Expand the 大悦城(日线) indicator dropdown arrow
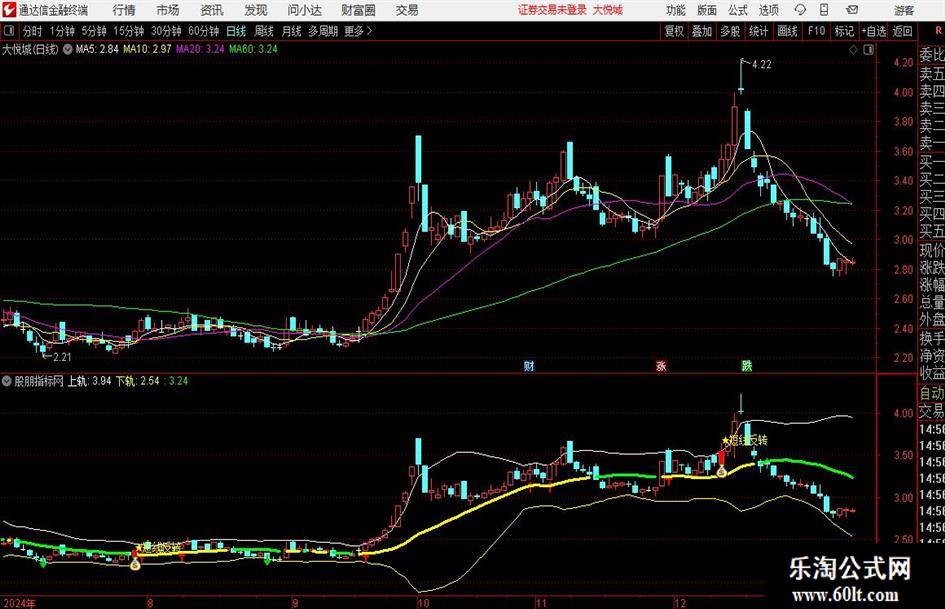Viewport: 945px width, 609px height. (x=68, y=49)
